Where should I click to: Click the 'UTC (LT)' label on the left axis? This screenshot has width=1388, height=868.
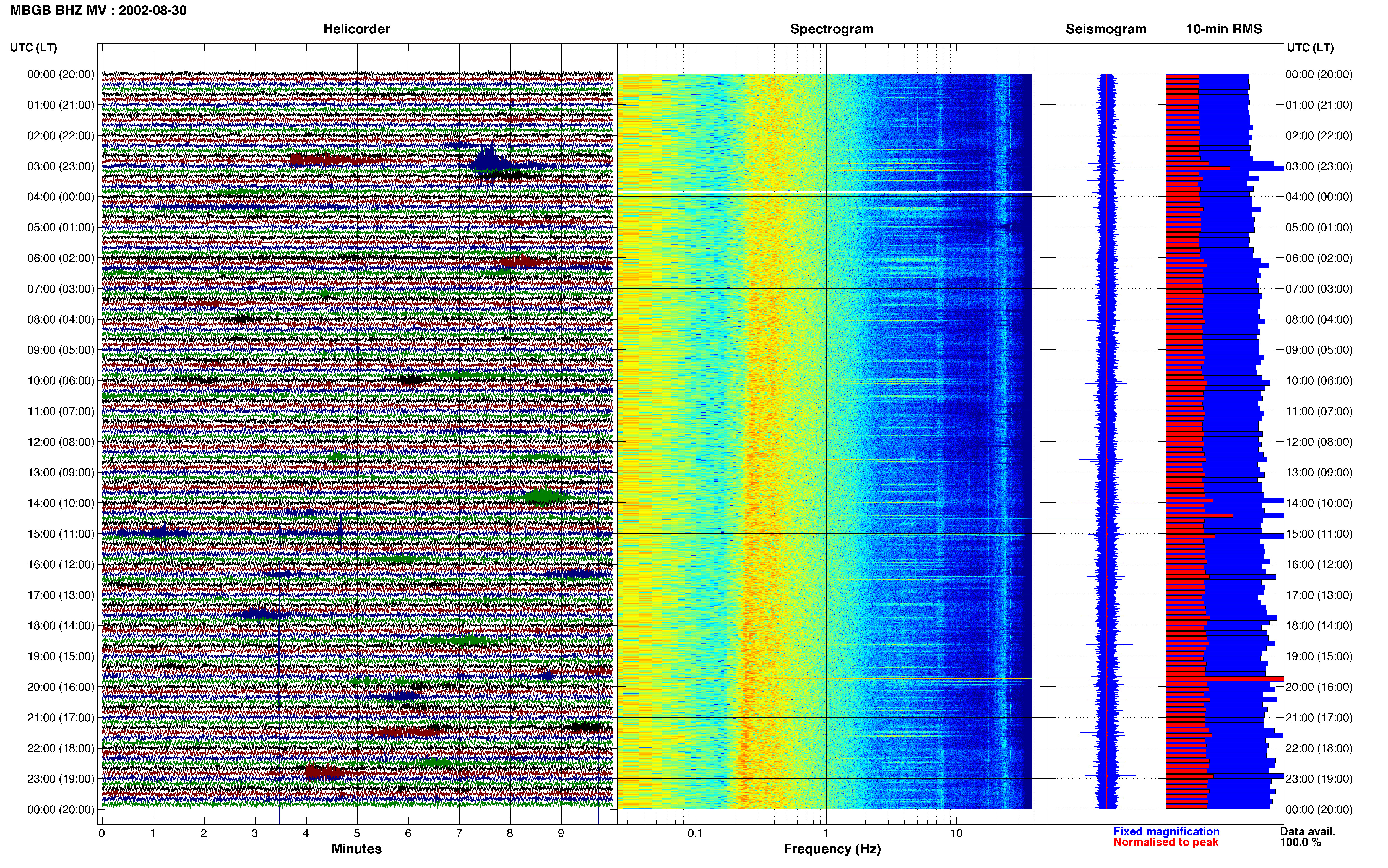(x=34, y=48)
